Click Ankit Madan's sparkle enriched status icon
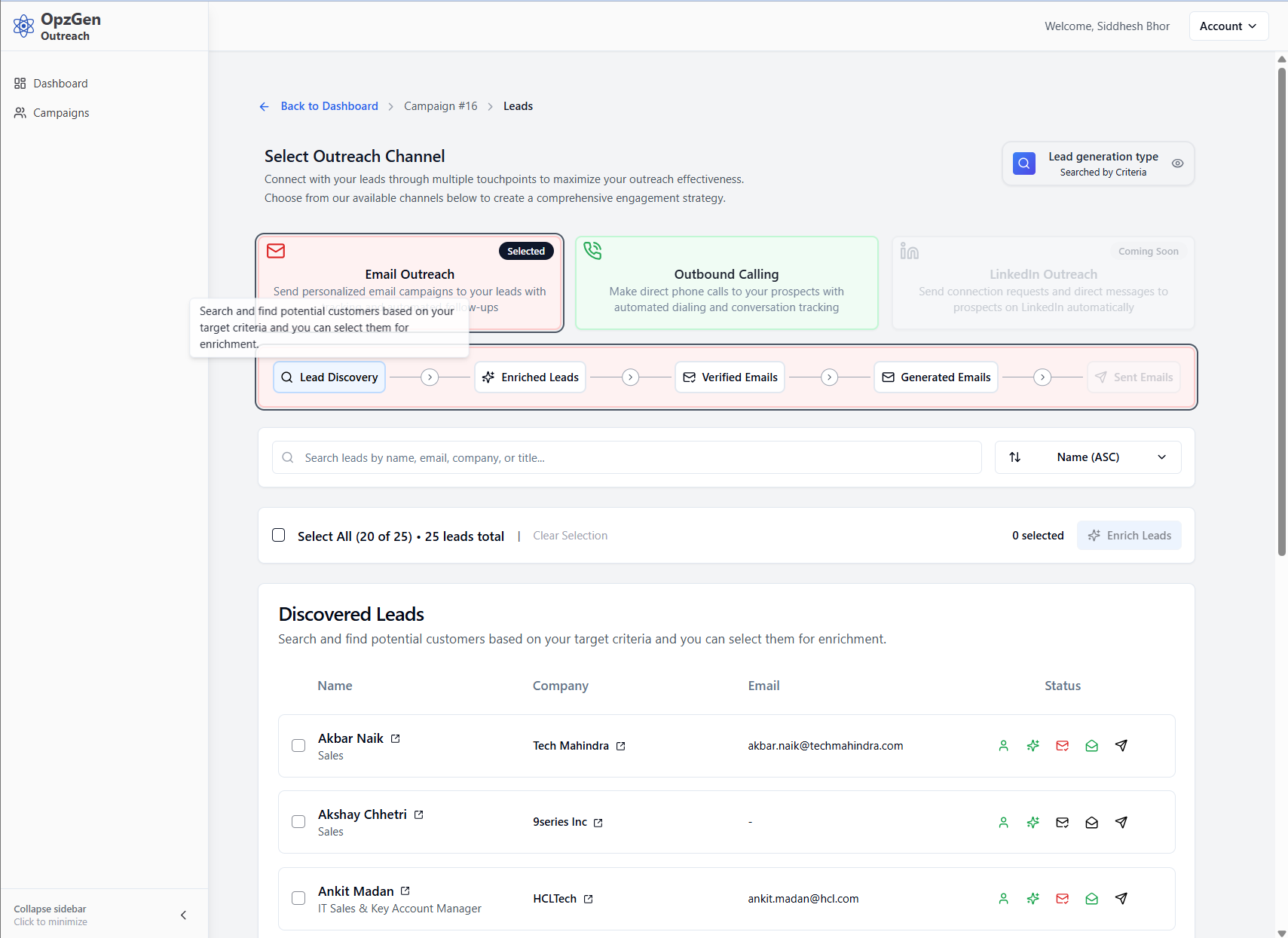This screenshot has width=1288, height=938. click(x=1033, y=899)
